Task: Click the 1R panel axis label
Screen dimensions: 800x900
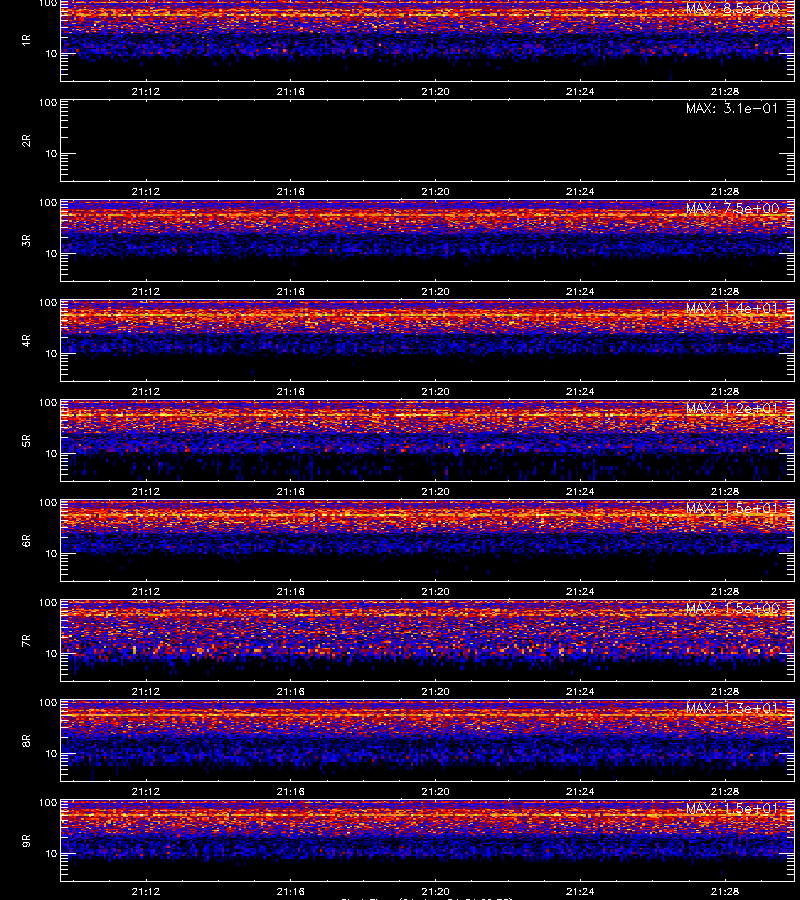Action: click(x=26, y=40)
